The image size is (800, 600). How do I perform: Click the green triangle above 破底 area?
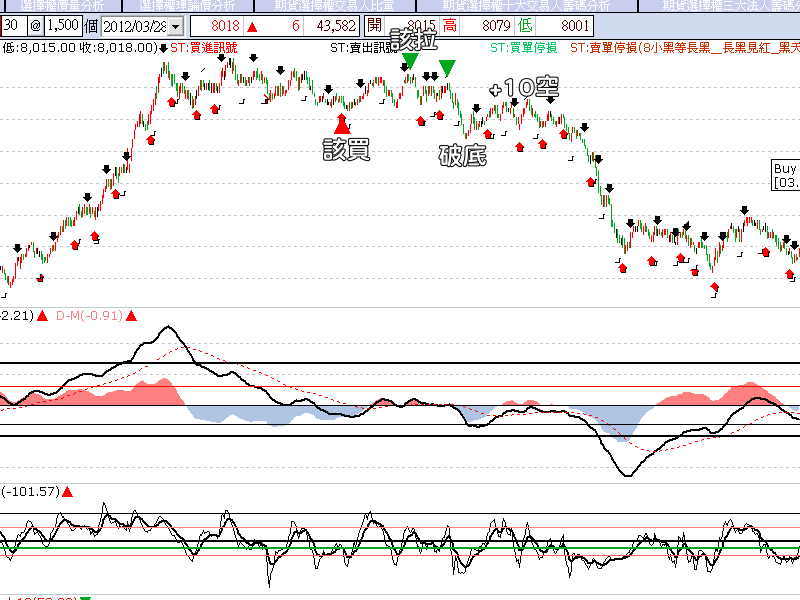(x=447, y=68)
